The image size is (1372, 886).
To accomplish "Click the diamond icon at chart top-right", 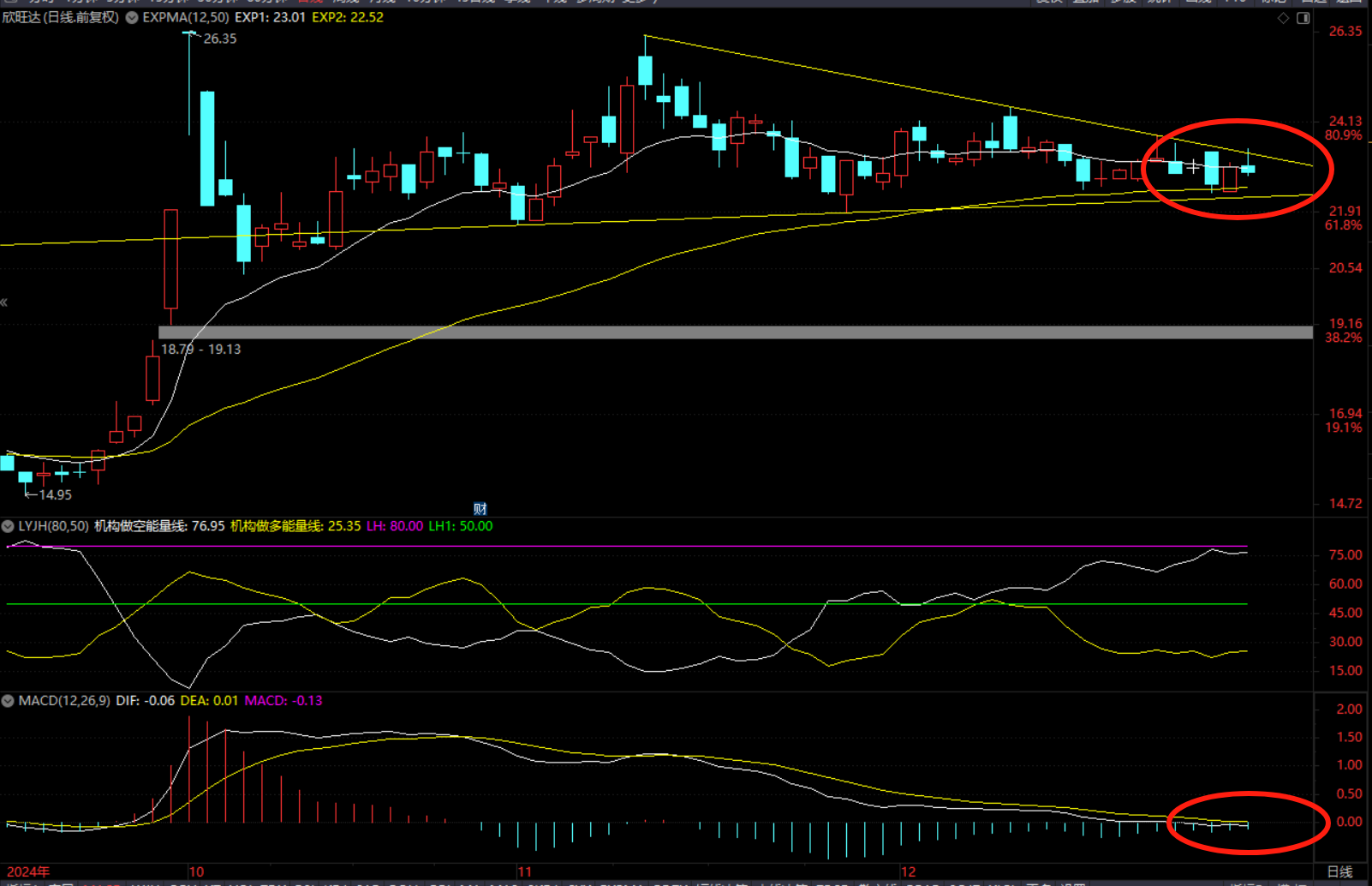I will (1283, 18).
